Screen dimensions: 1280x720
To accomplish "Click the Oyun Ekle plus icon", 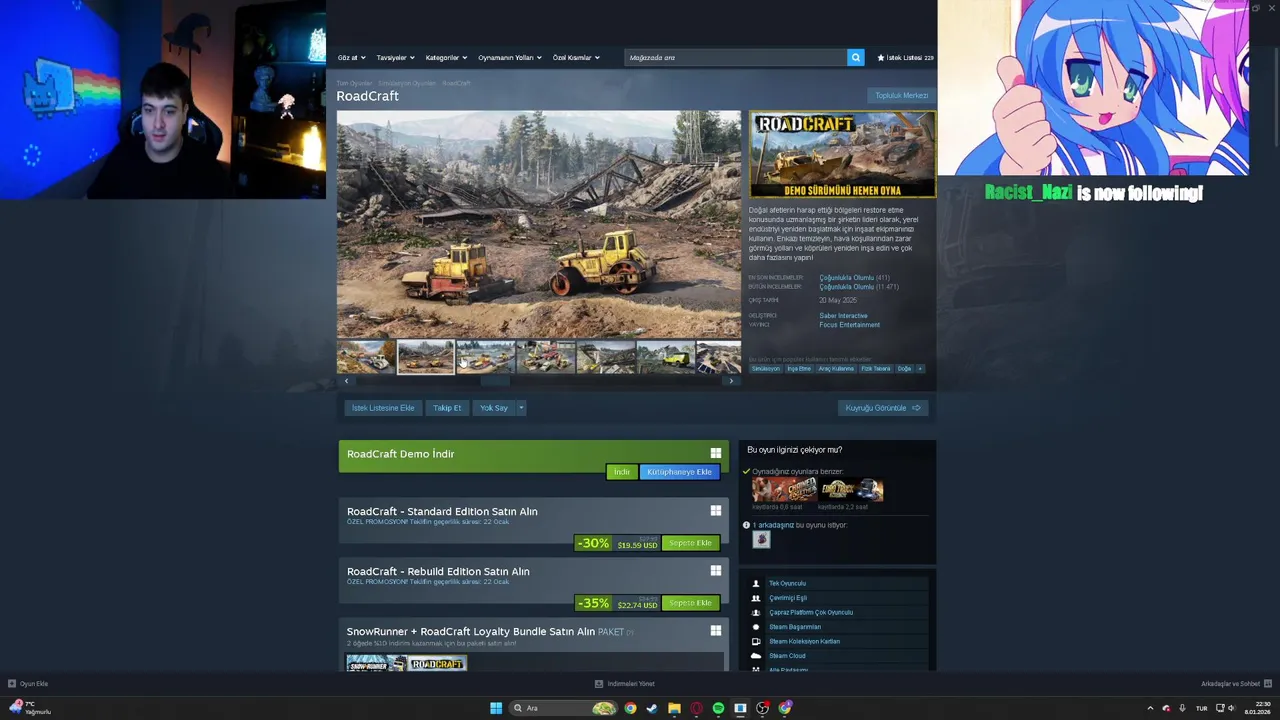I will click(x=12, y=684).
